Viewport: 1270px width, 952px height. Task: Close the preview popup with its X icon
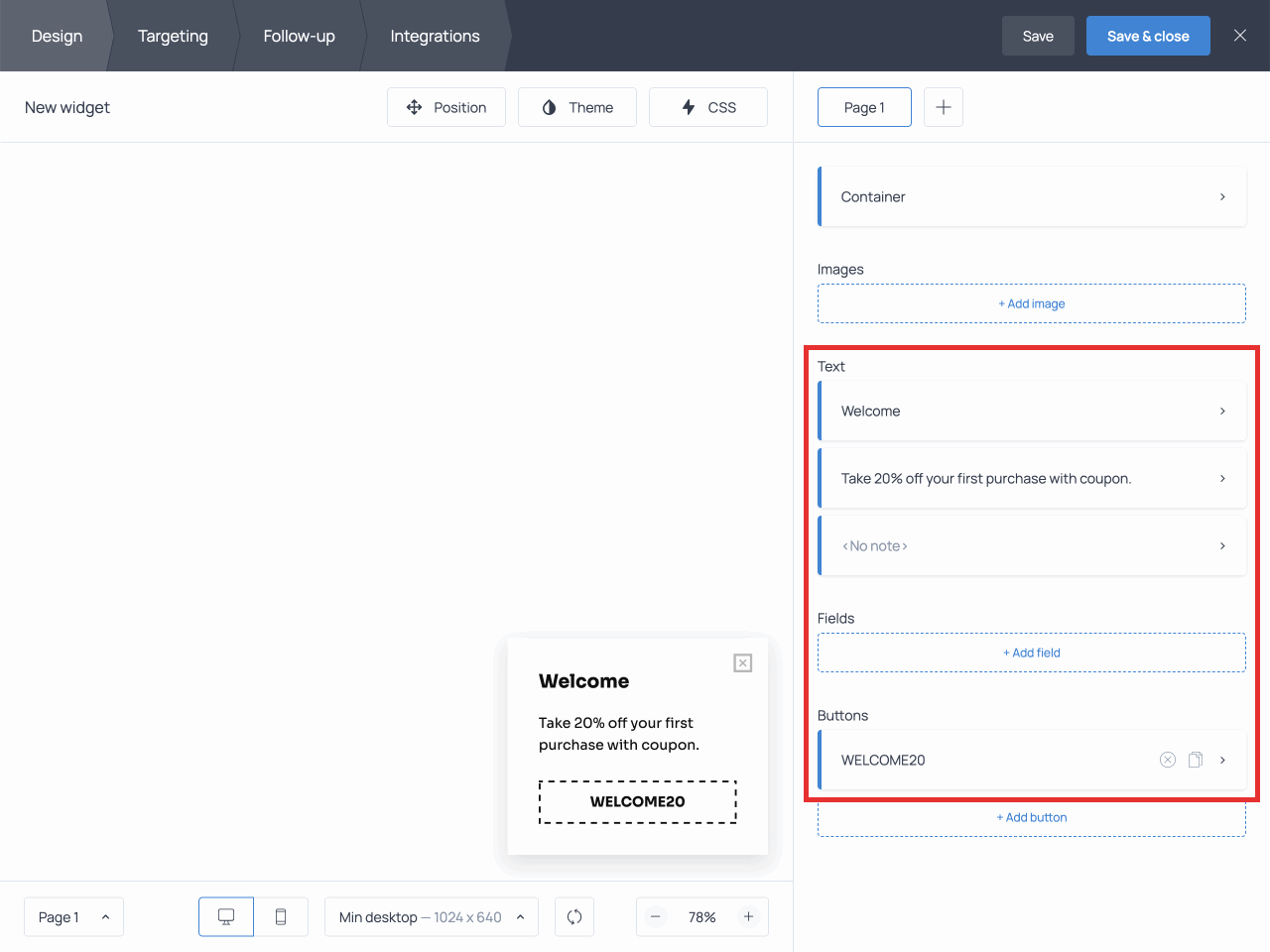pos(742,662)
